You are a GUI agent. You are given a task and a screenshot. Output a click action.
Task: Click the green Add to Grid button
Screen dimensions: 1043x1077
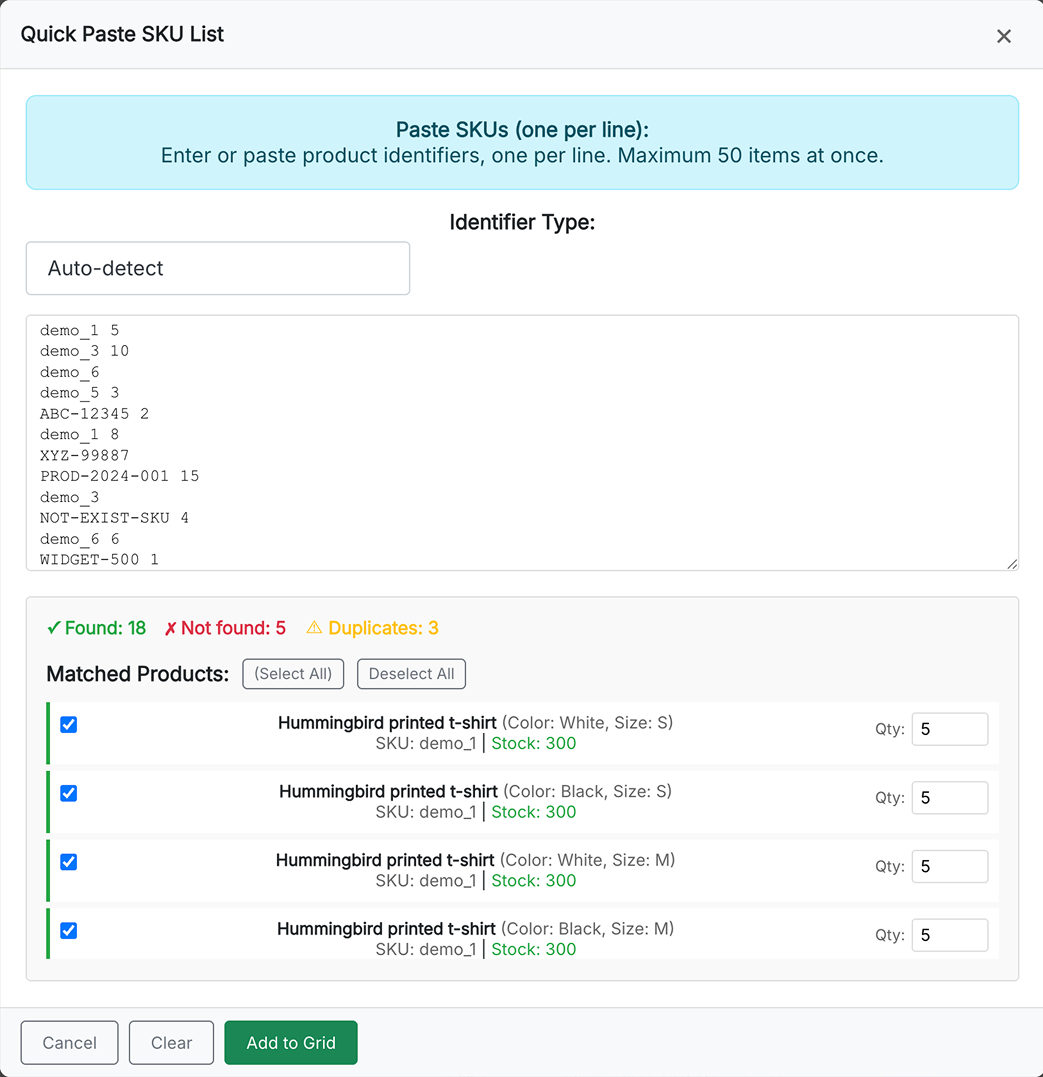(291, 1043)
